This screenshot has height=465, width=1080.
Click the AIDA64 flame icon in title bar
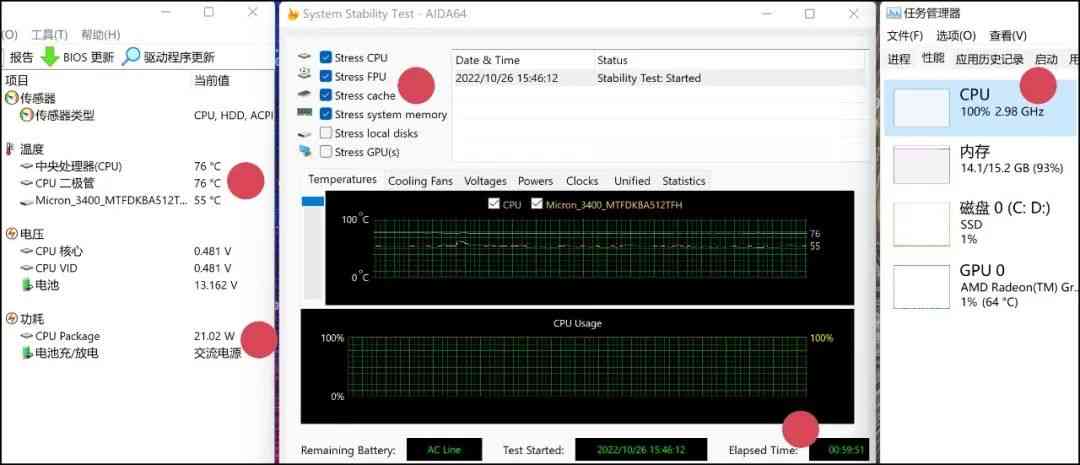[292, 14]
